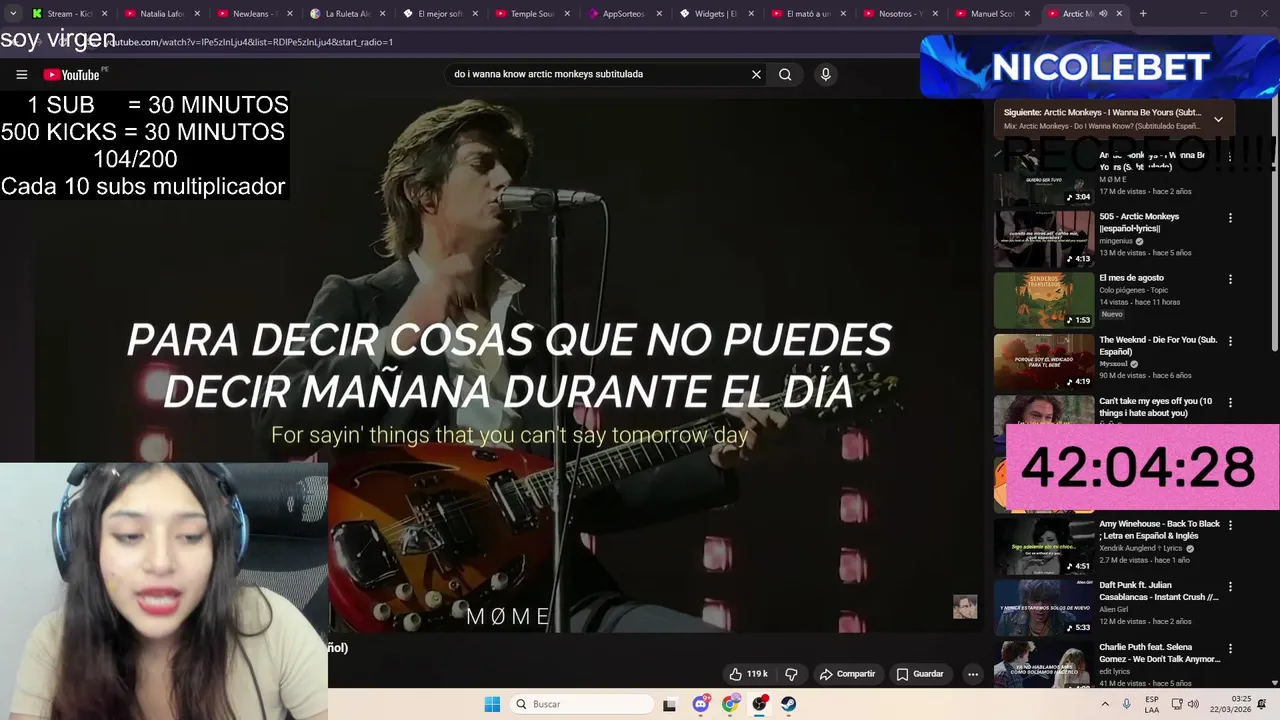The width and height of the screenshot is (1280, 720).
Task: Switch to the NewJeans tab
Action: click(253, 14)
